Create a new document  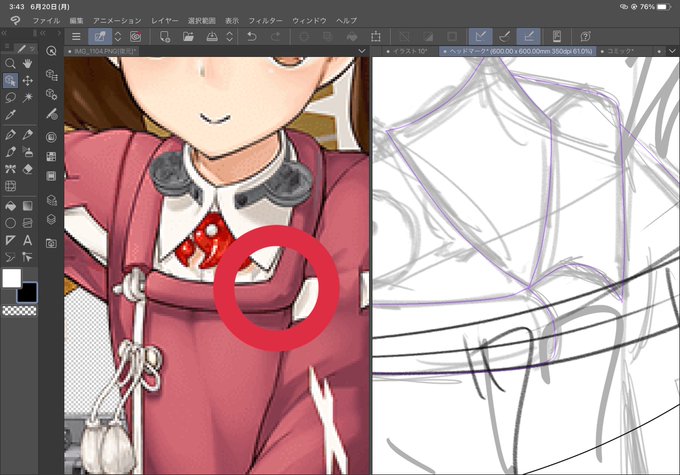coord(164,37)
